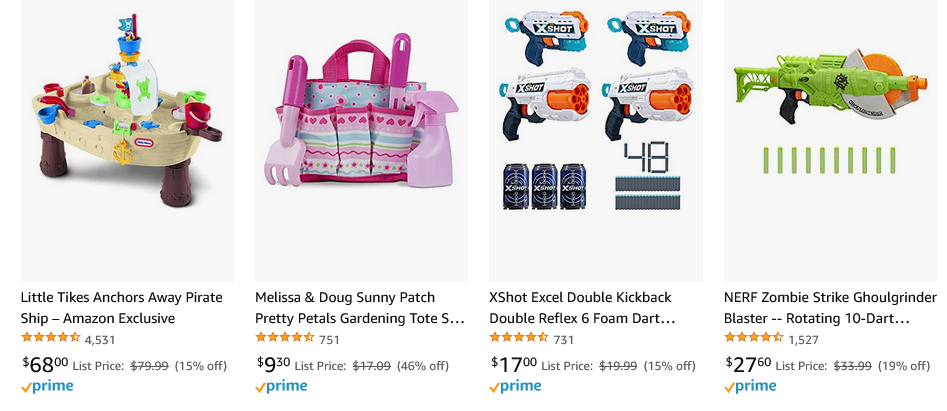The width and height of the screenshot is (947, 411).
Task: Click the Prime logo under the $27.60 price
Action: tap(750, 386)
